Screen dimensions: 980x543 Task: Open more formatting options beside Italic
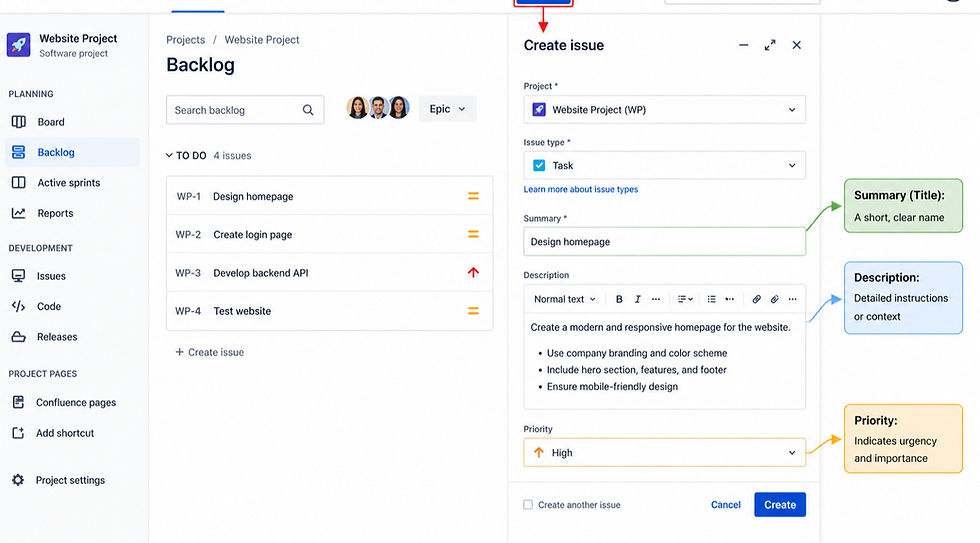[656, 299]
